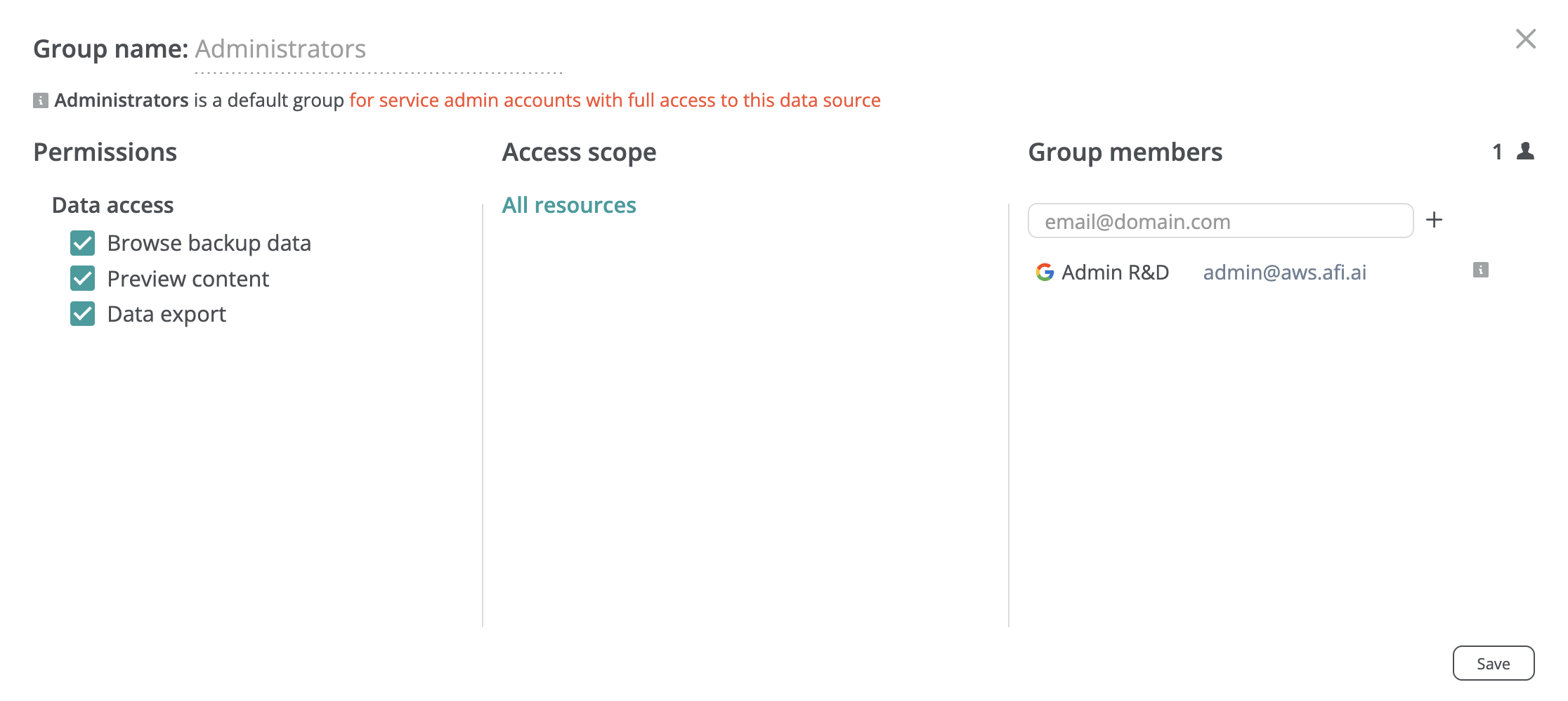Click the info icon on admin@aws.afi.ai row
Viewport: 1568px width, 701px height.
point(1480,270)
